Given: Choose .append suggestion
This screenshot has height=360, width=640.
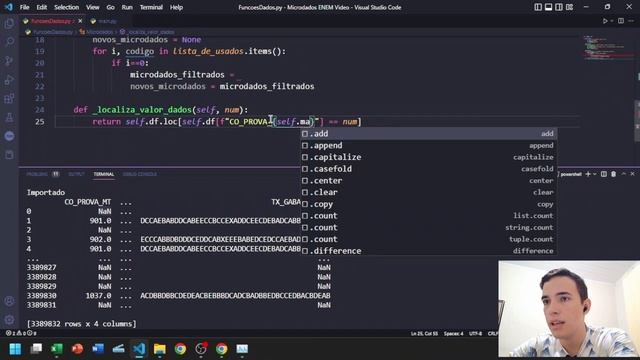Looking at the screenshot, I should [429, 145].
